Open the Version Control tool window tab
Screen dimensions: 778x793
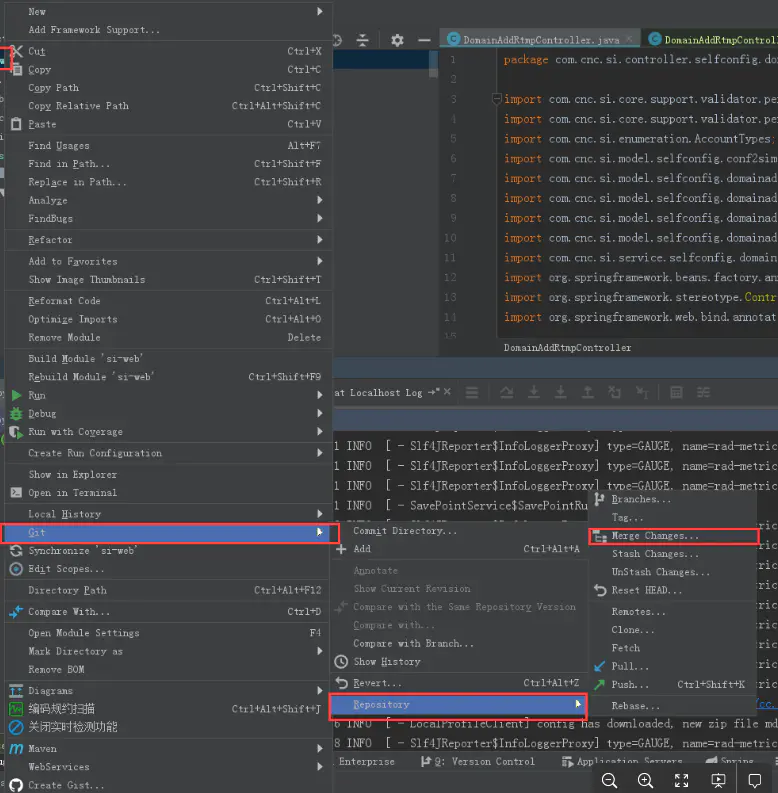pos(478,762)
